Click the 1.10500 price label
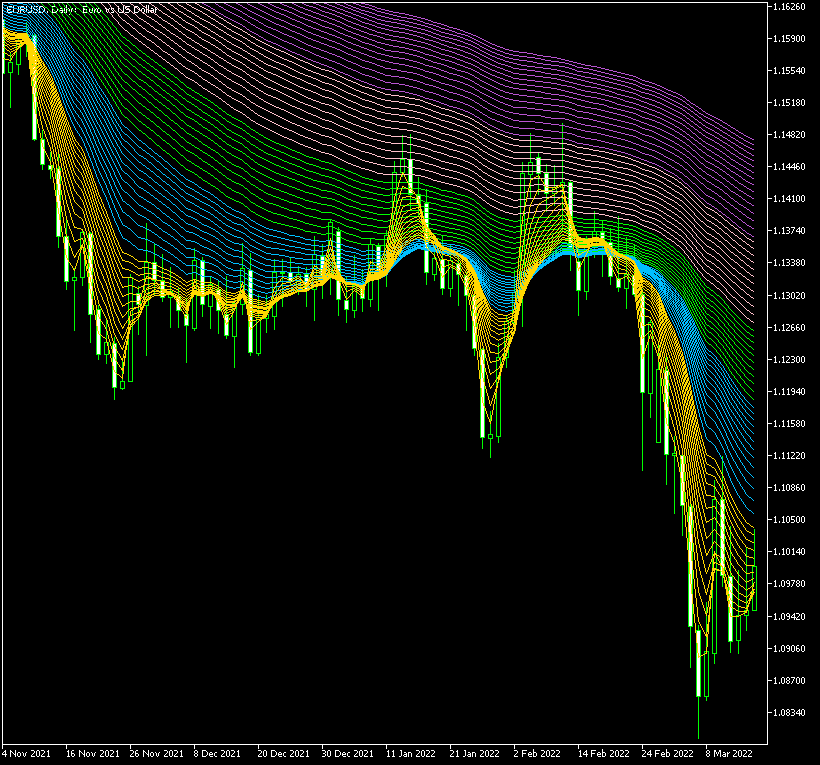 point(789,520)
